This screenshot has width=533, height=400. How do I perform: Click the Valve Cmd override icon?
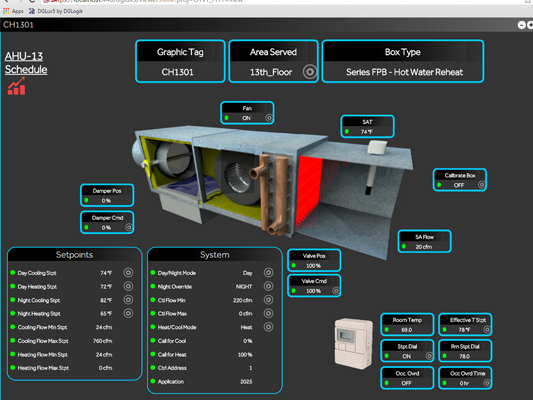pyautogui.click(x=336, y=291)
